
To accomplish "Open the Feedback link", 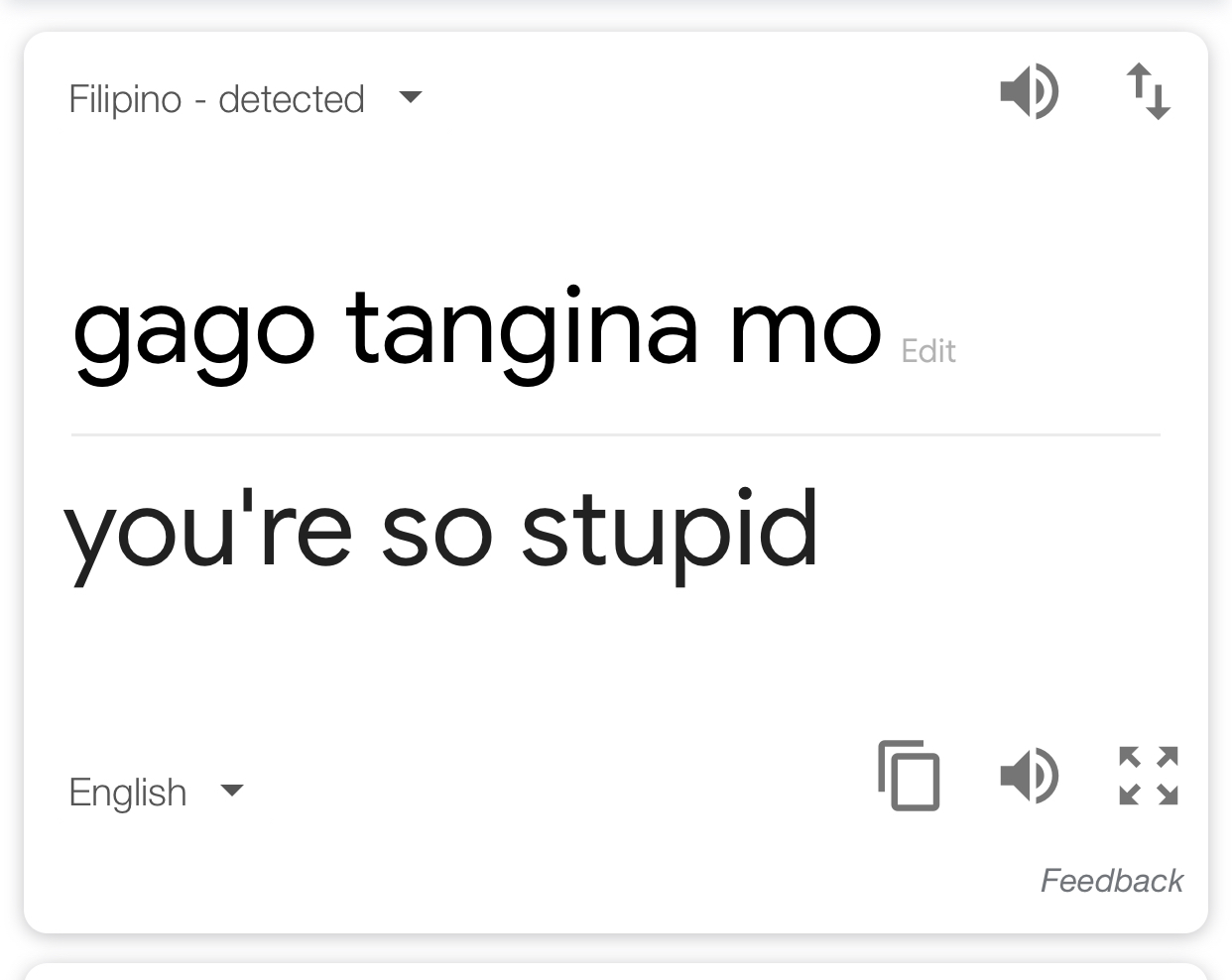I will (x=1111, y=880).
